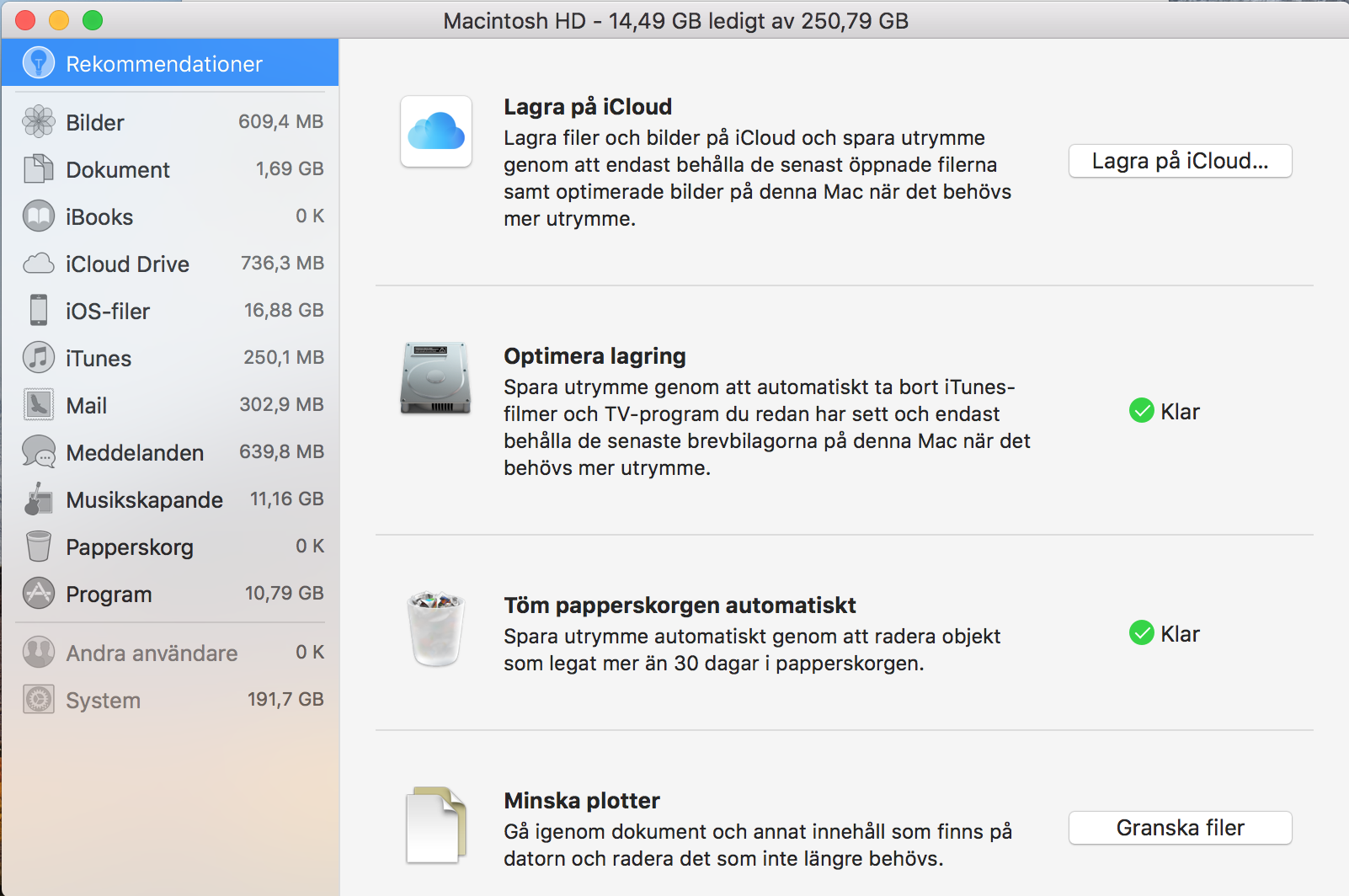Click the iTunes music note icon
The image size is (1349, 896).
pyautogui.click(x=39, y=358)
